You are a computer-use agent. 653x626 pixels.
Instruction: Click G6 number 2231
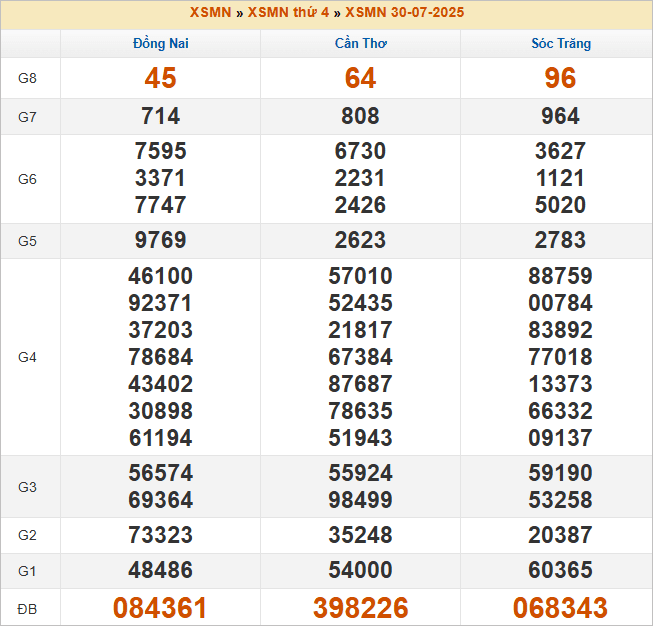point(361,178)
